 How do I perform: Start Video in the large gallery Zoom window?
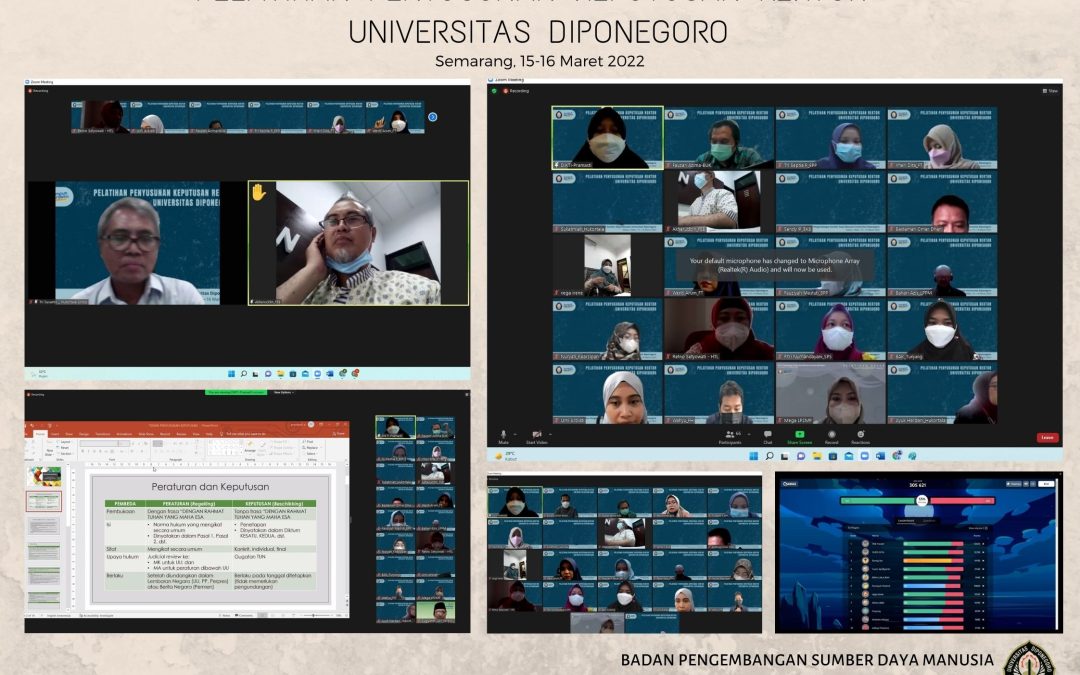coord(537,437)
